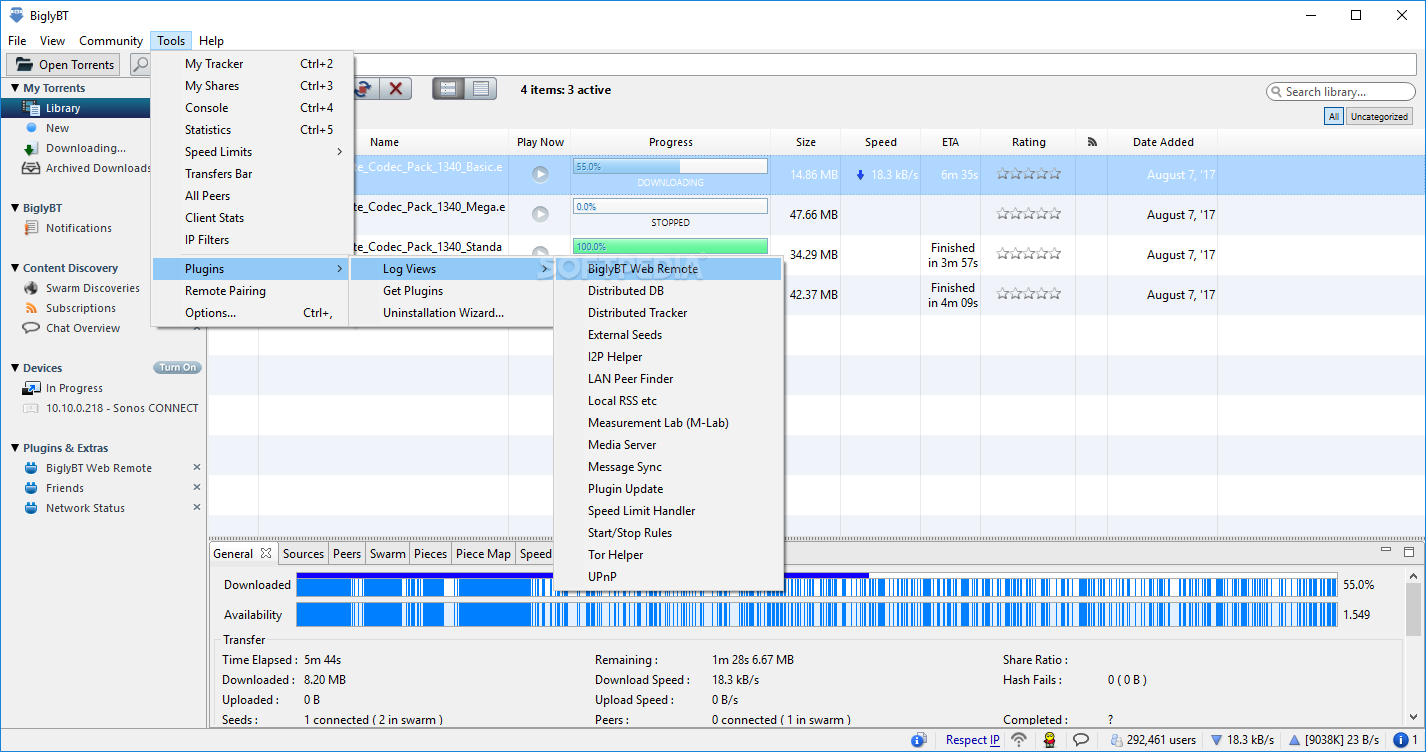Click the Respect IP status link
Screen dimensions: 1426x752
(973, 740)
